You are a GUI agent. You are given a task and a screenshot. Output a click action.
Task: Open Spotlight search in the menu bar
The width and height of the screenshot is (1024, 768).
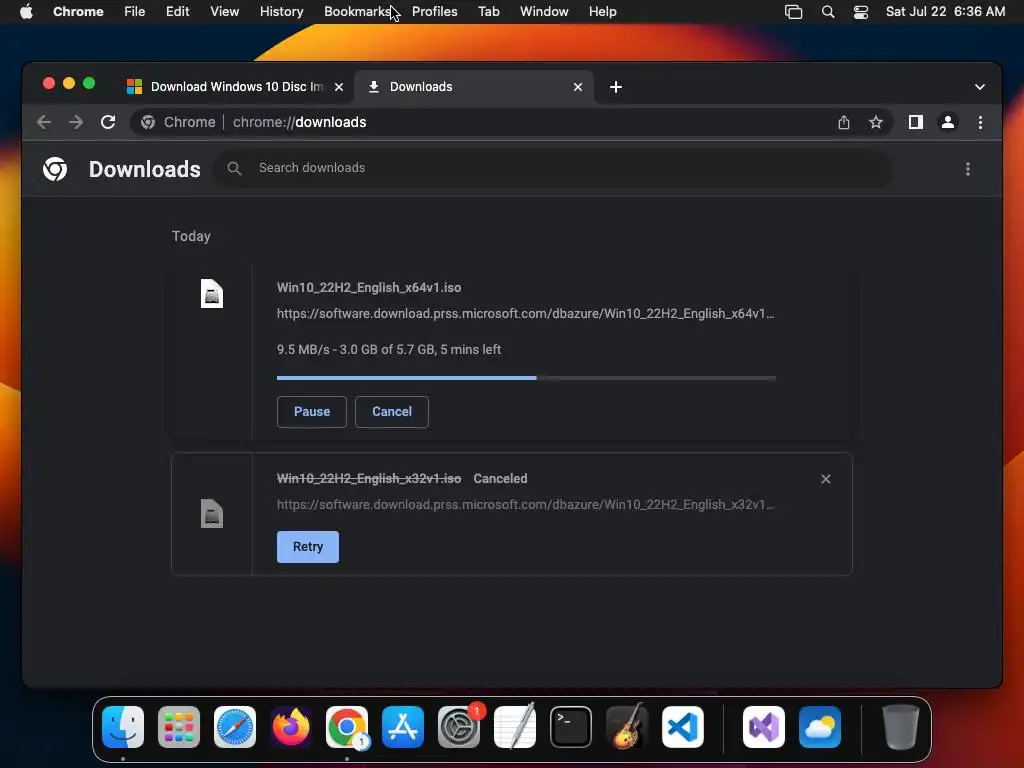[828, 12]
